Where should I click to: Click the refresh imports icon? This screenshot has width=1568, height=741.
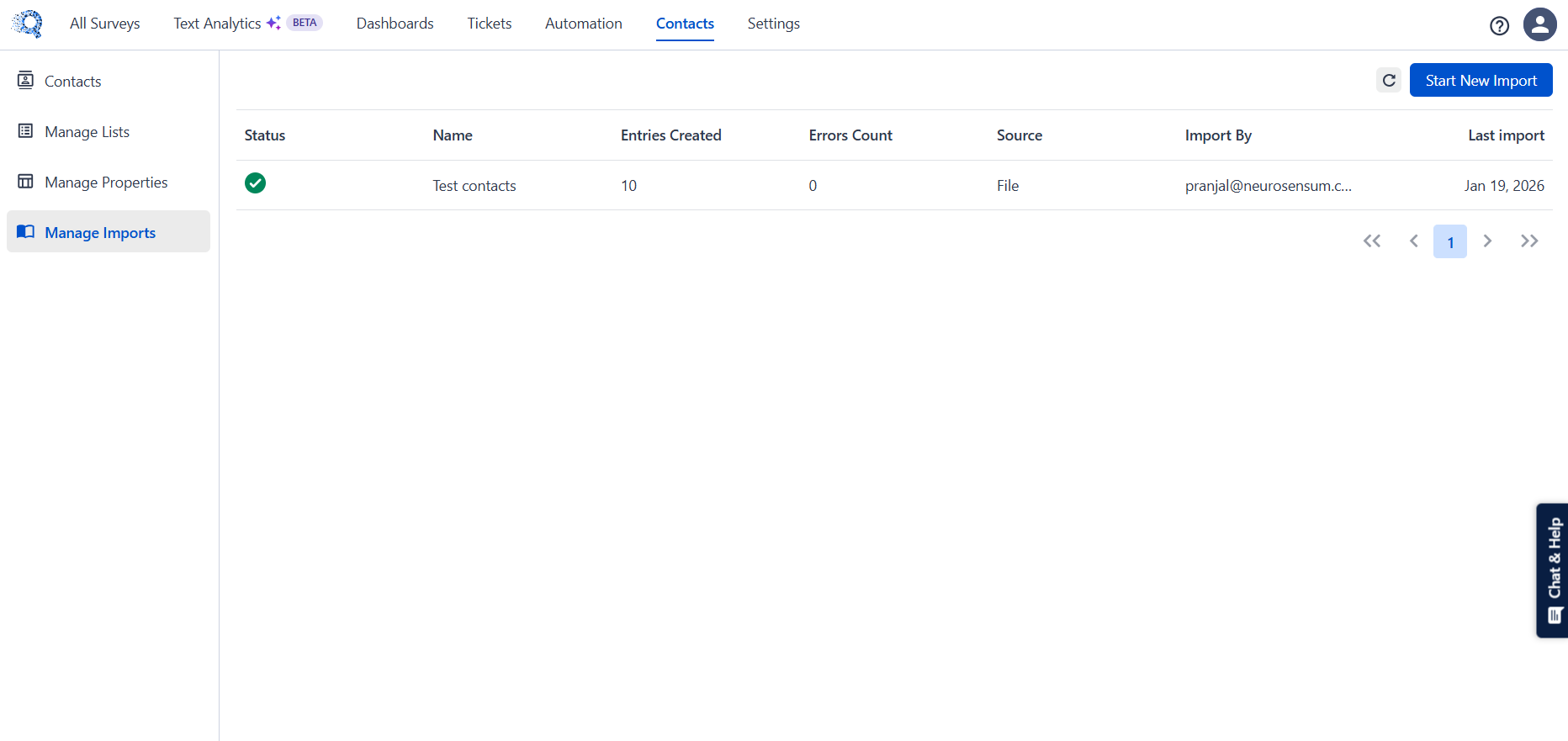click(1389, 81)
